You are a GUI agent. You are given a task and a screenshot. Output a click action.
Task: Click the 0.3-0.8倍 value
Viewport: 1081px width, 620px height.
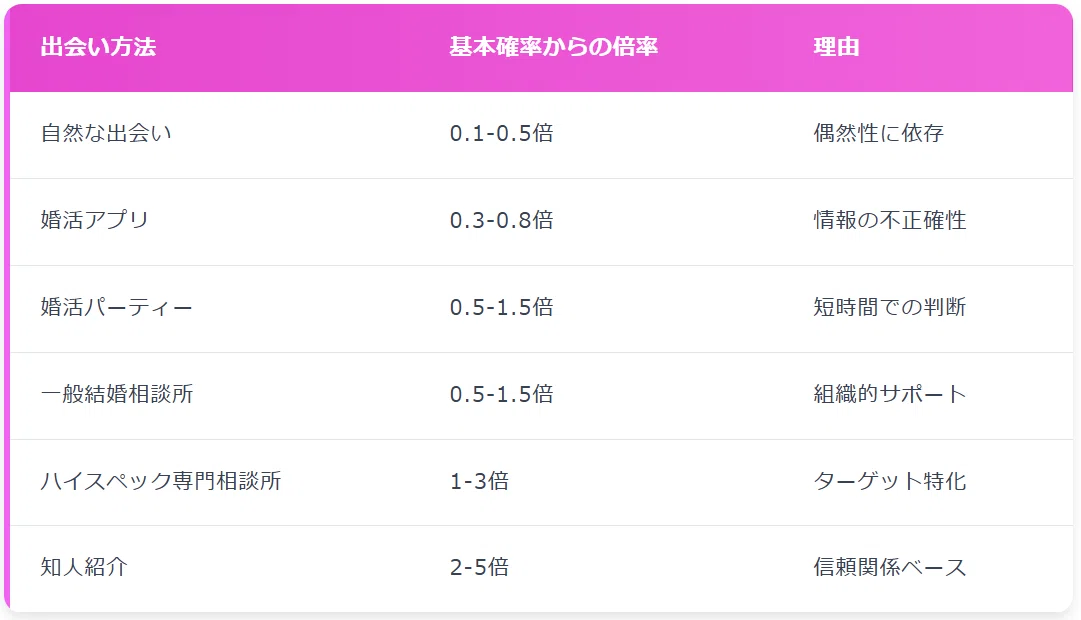click(x=501, y=220)
